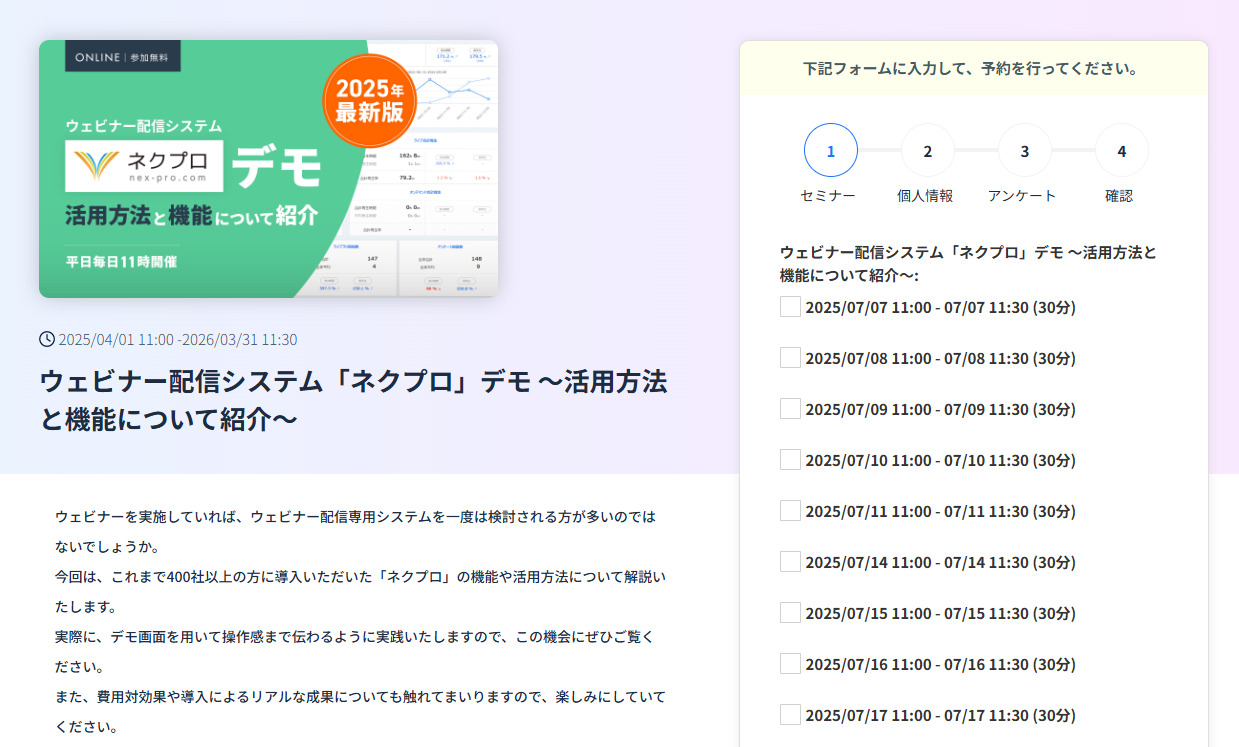Check the 2025/07/10 11:00 session checkbox
The height and width of the screenshot is (747, 1239).
pyautogui.click(x=790, y=460)
